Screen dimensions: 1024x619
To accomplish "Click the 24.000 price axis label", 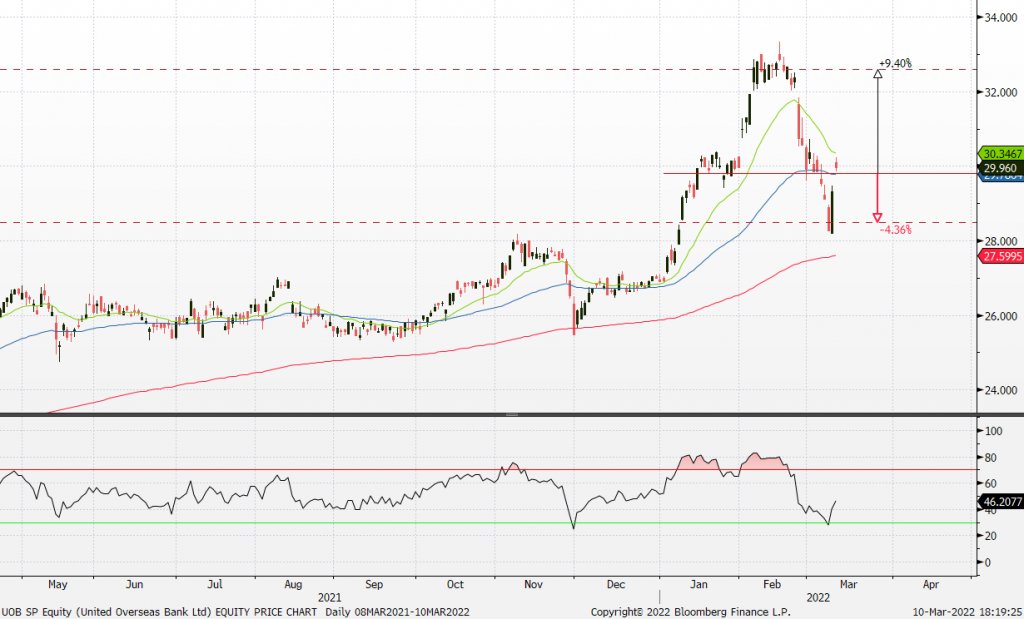I will (x=1000, y=390).
